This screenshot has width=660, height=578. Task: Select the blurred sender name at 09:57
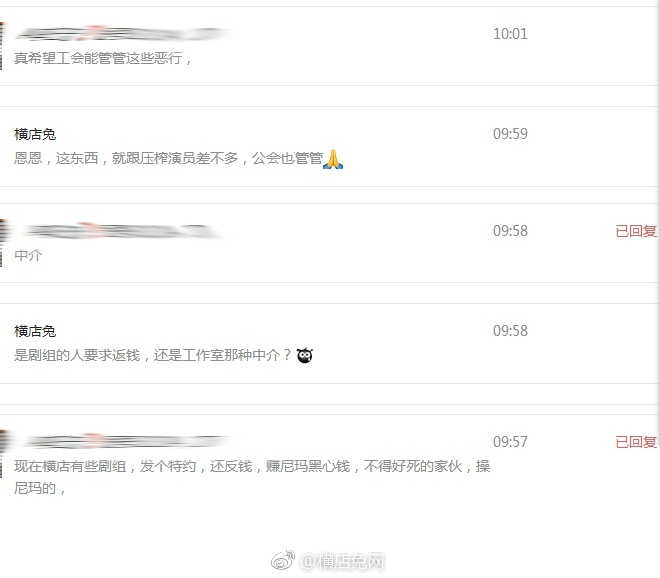(x=125, y=441)
